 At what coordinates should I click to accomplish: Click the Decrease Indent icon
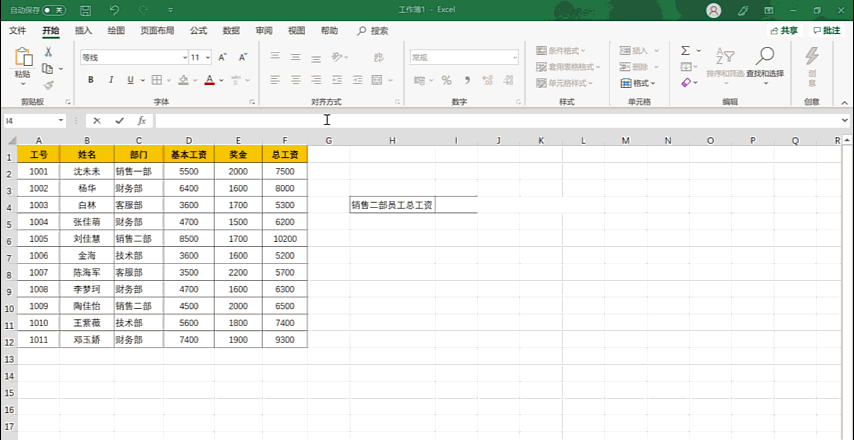click(x=337, y=80)
